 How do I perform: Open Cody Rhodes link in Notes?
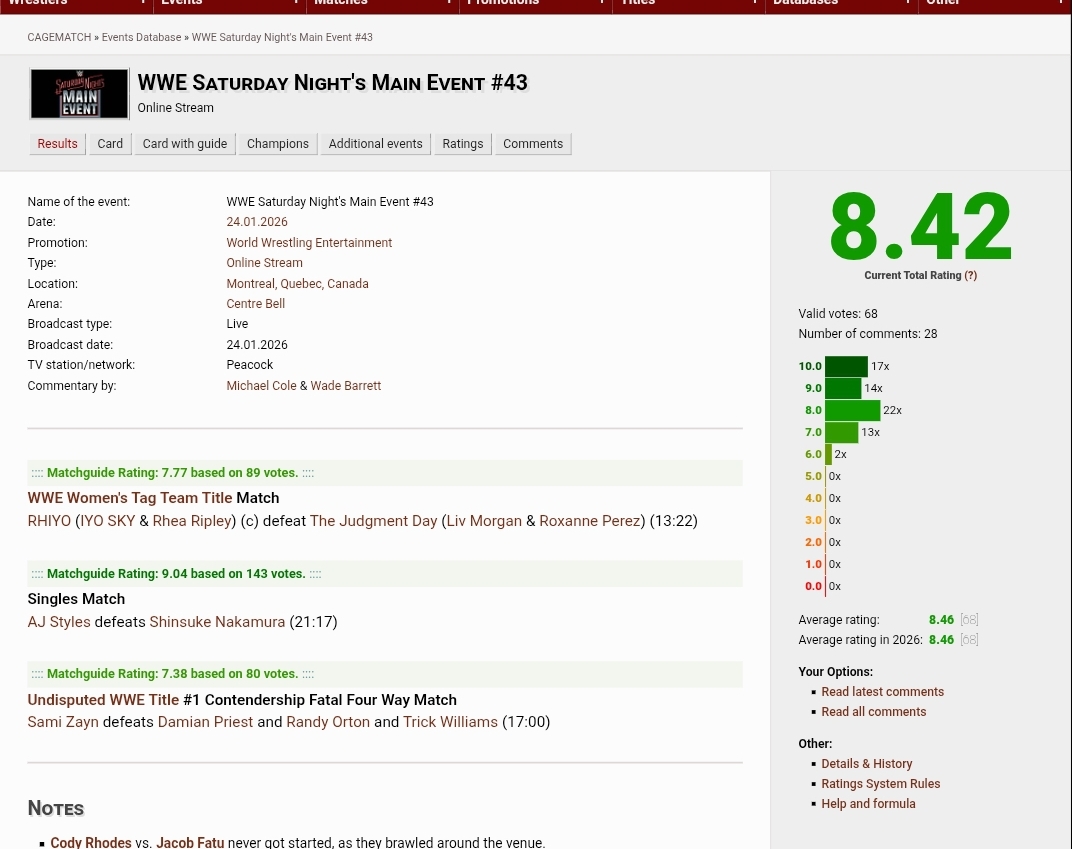(91, 842)
